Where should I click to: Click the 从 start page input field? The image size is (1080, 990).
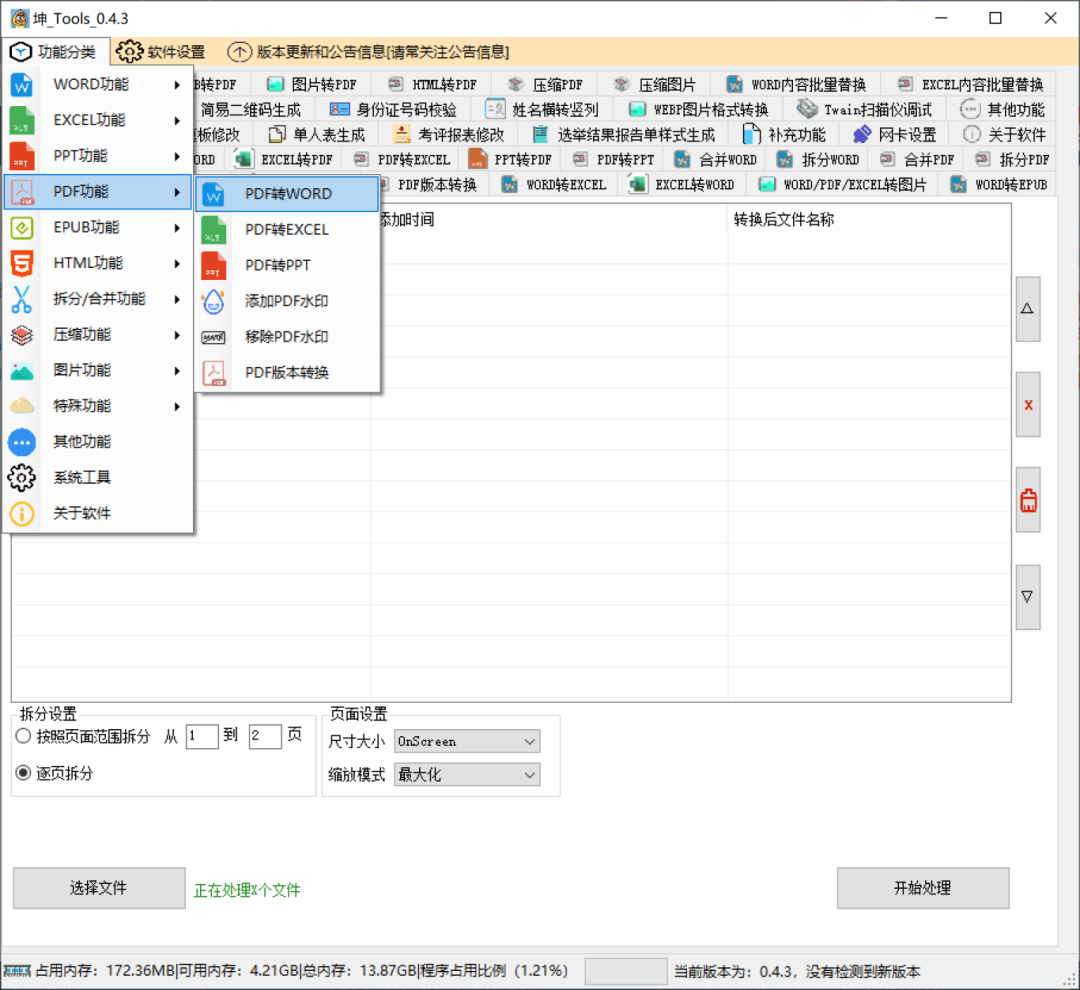pyautogui.click(x=202, y=736)
